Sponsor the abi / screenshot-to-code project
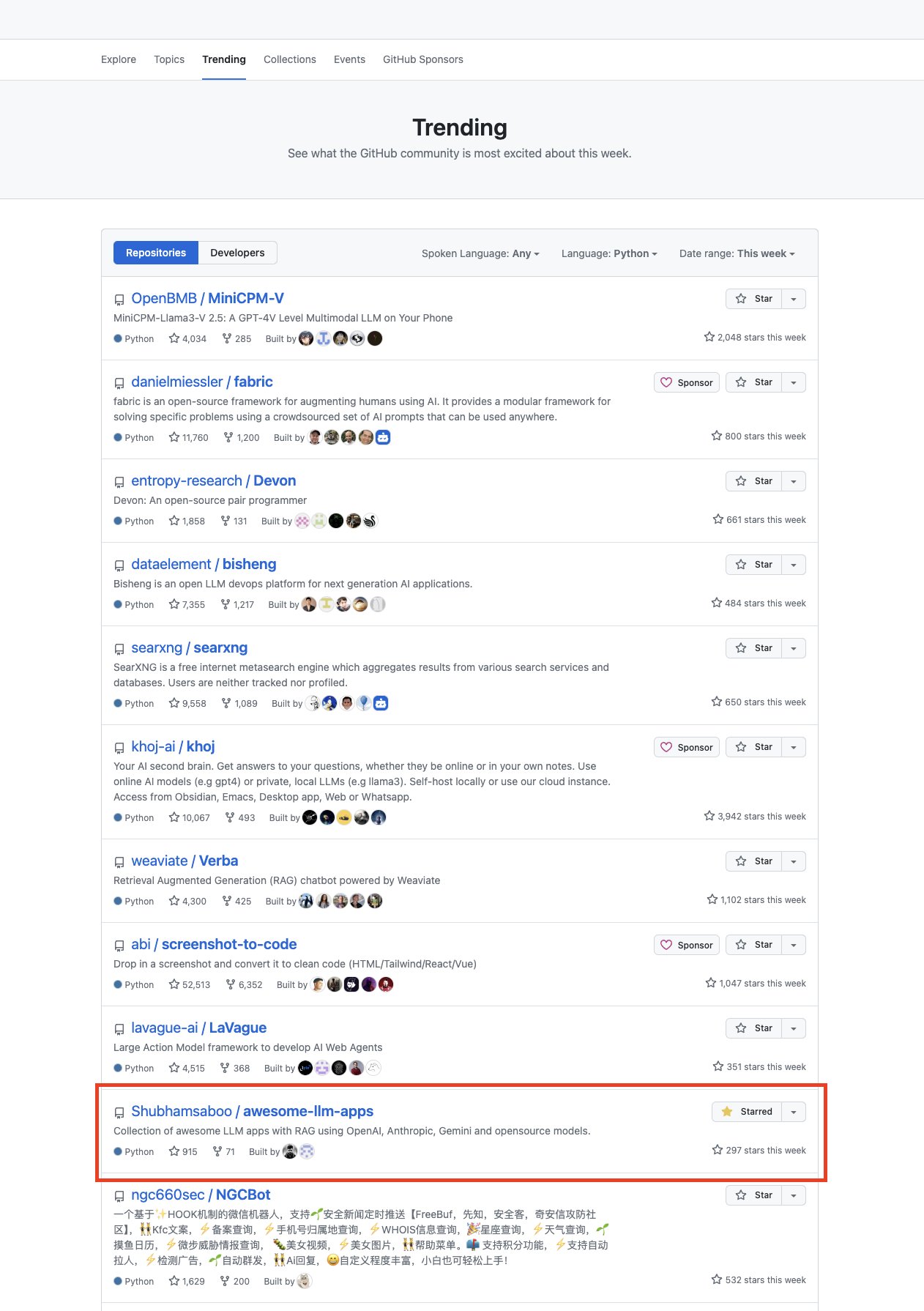The image size is (924, 1311). [x=687, y=945]
